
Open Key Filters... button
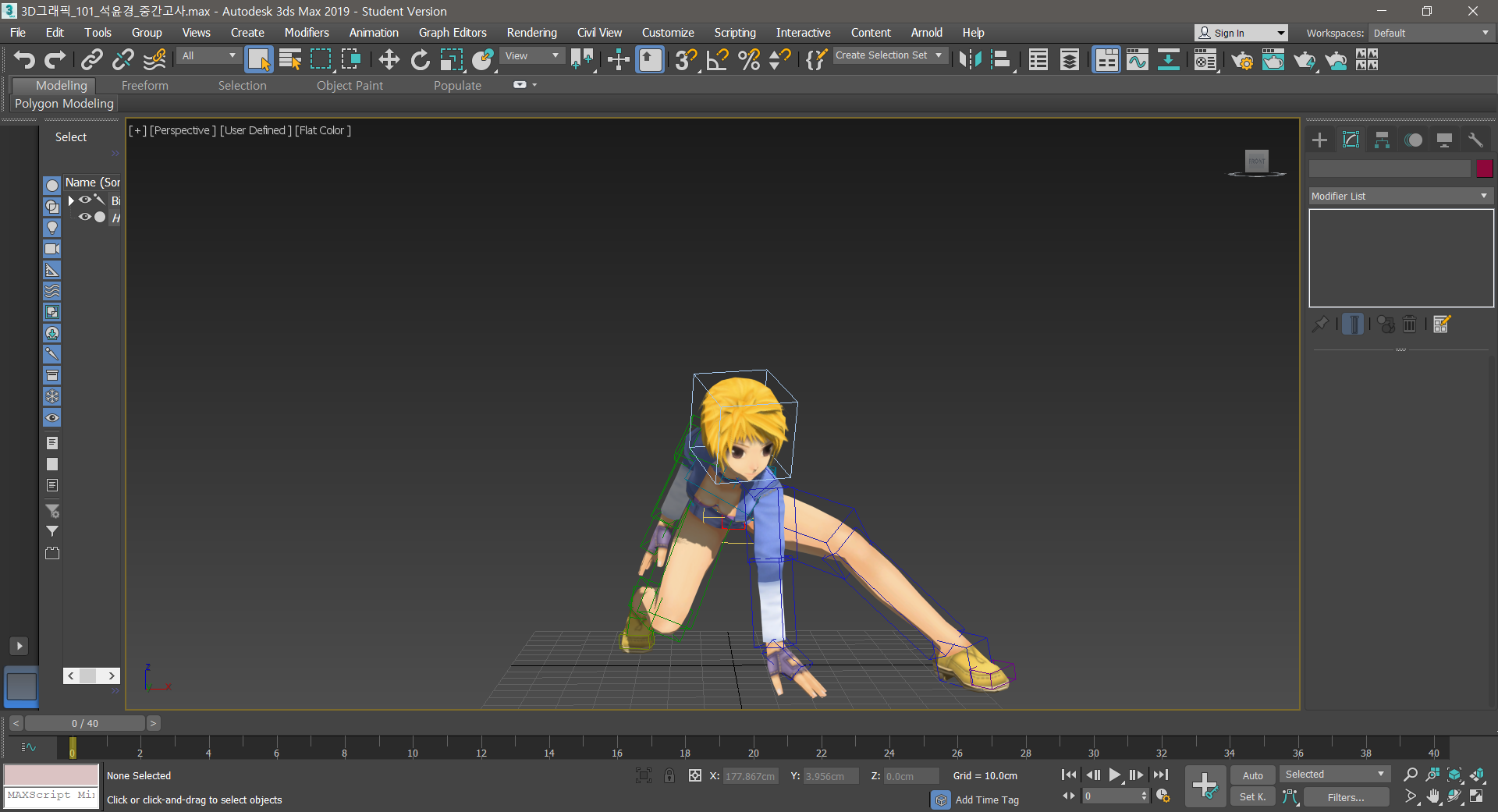[1346, 797]
